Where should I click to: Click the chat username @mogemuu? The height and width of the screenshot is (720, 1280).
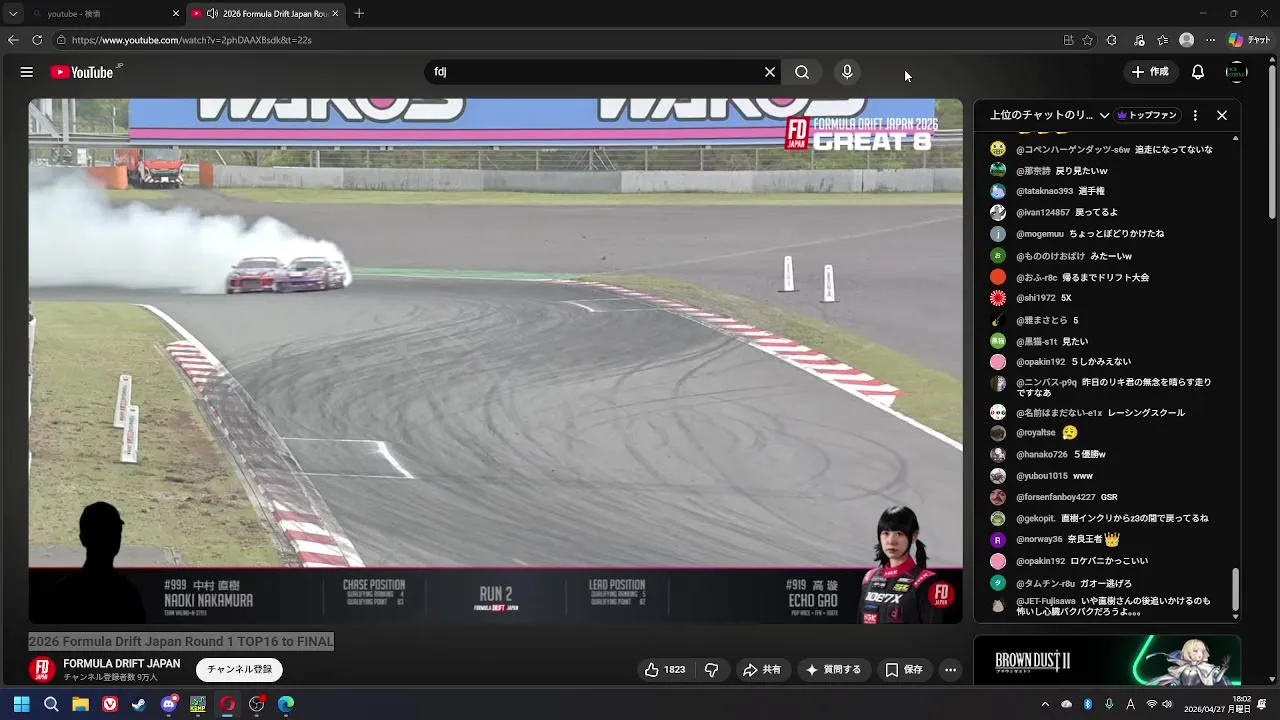tap(1040, 234)
